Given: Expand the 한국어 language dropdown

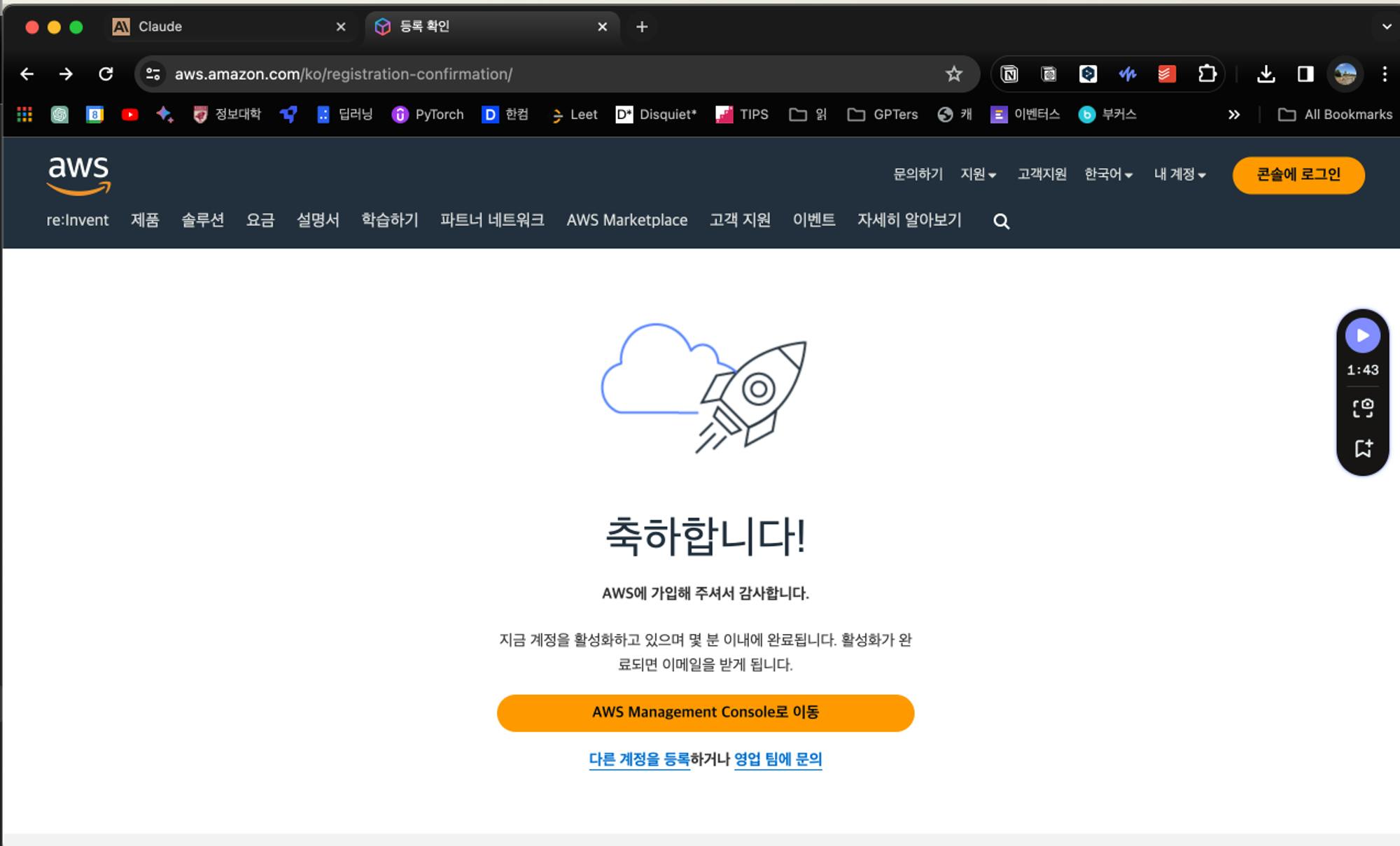Looking at the screenshot, I should point(1108,174).
